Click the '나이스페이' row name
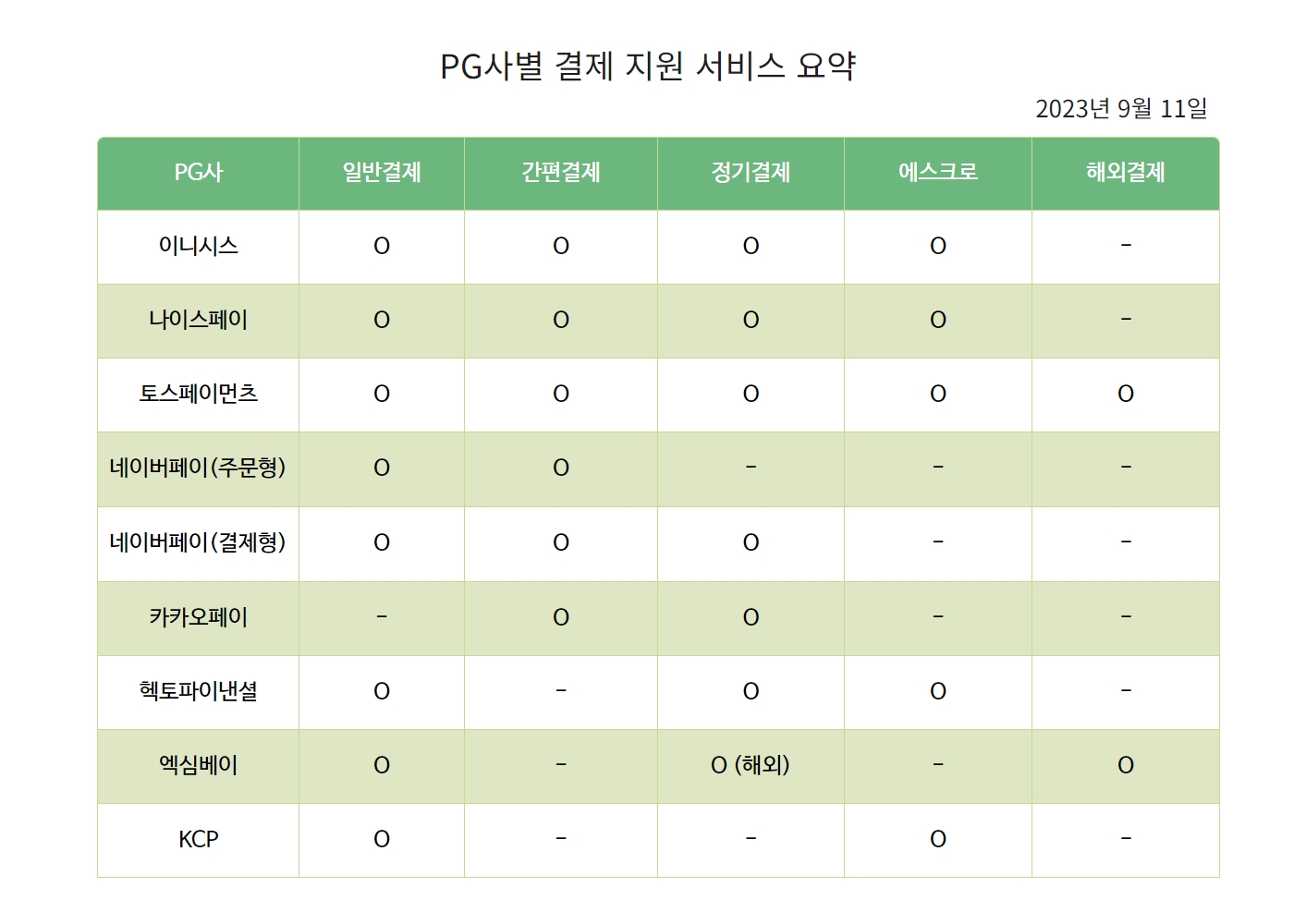The height and width of the screenshot is (924, 1294). click(x=198, y=320)
